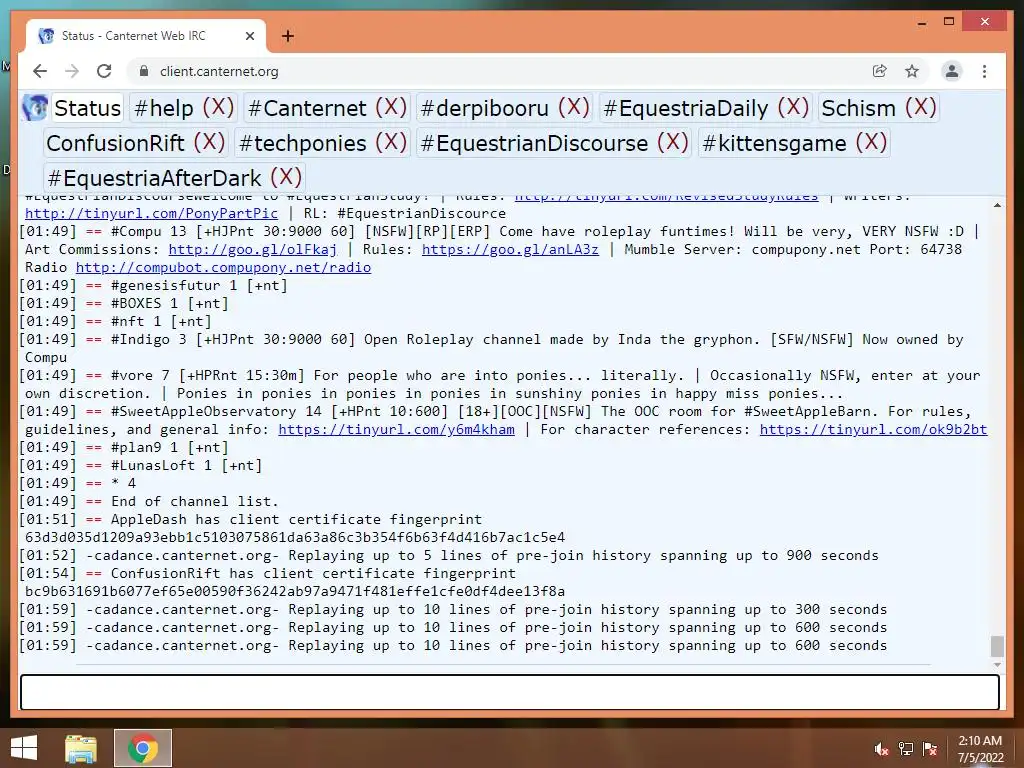This screenshot has width=1024, height=768.
Task: Open the tinyurl.com/PonyPartPic link
Action: tap(152, 214)
